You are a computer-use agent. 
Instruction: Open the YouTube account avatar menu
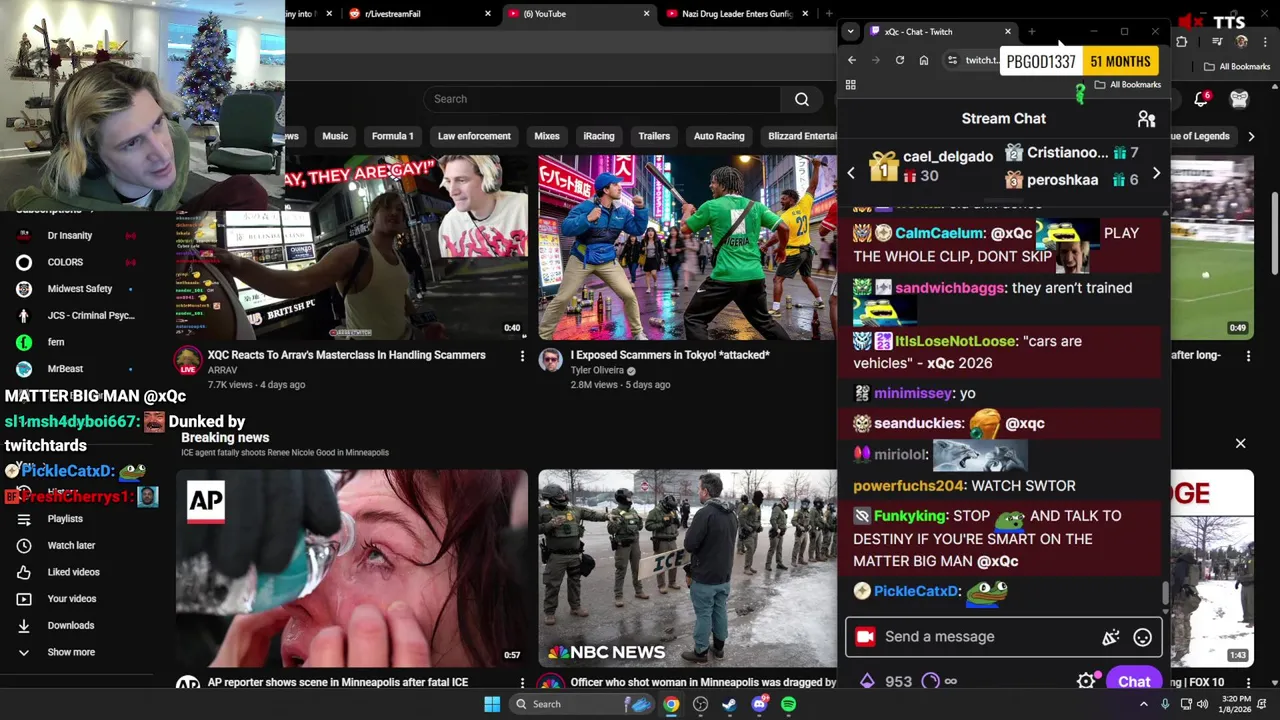click(1239, 99)
